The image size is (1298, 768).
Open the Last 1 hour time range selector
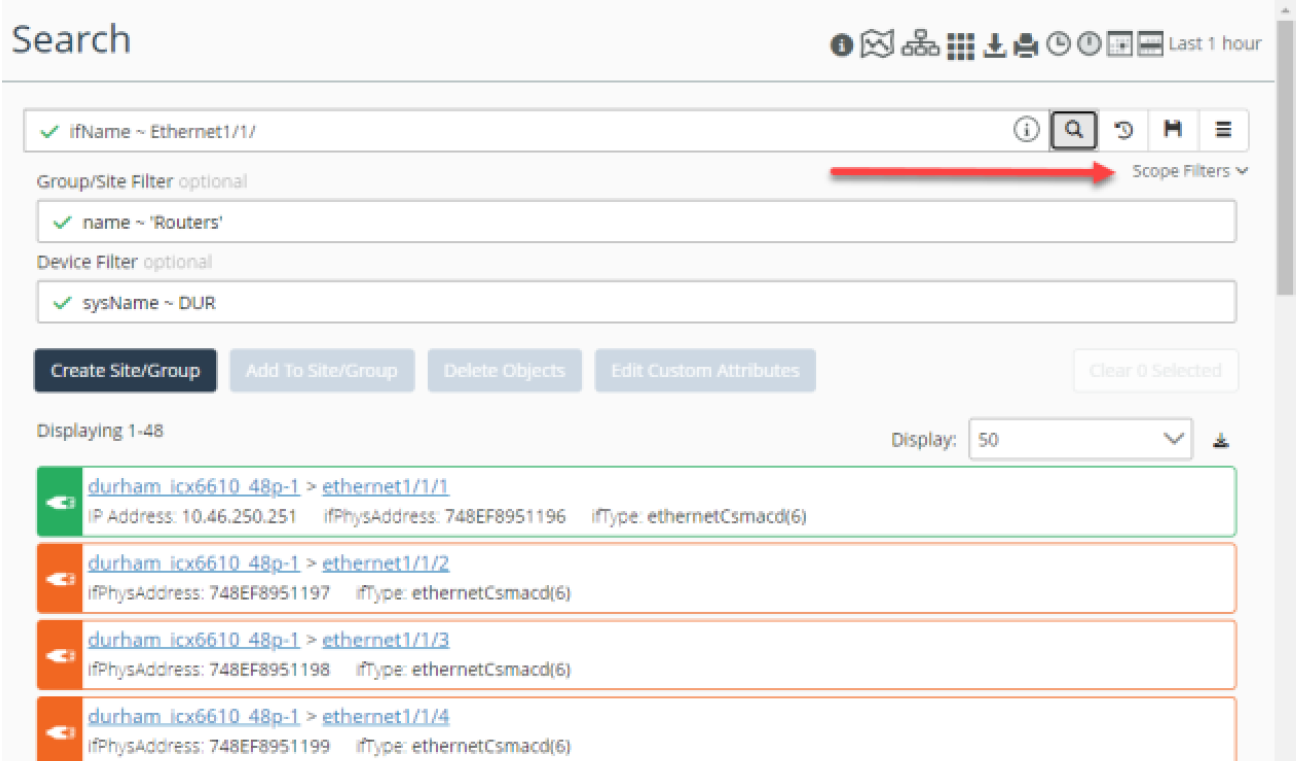tap(1214, 44)
